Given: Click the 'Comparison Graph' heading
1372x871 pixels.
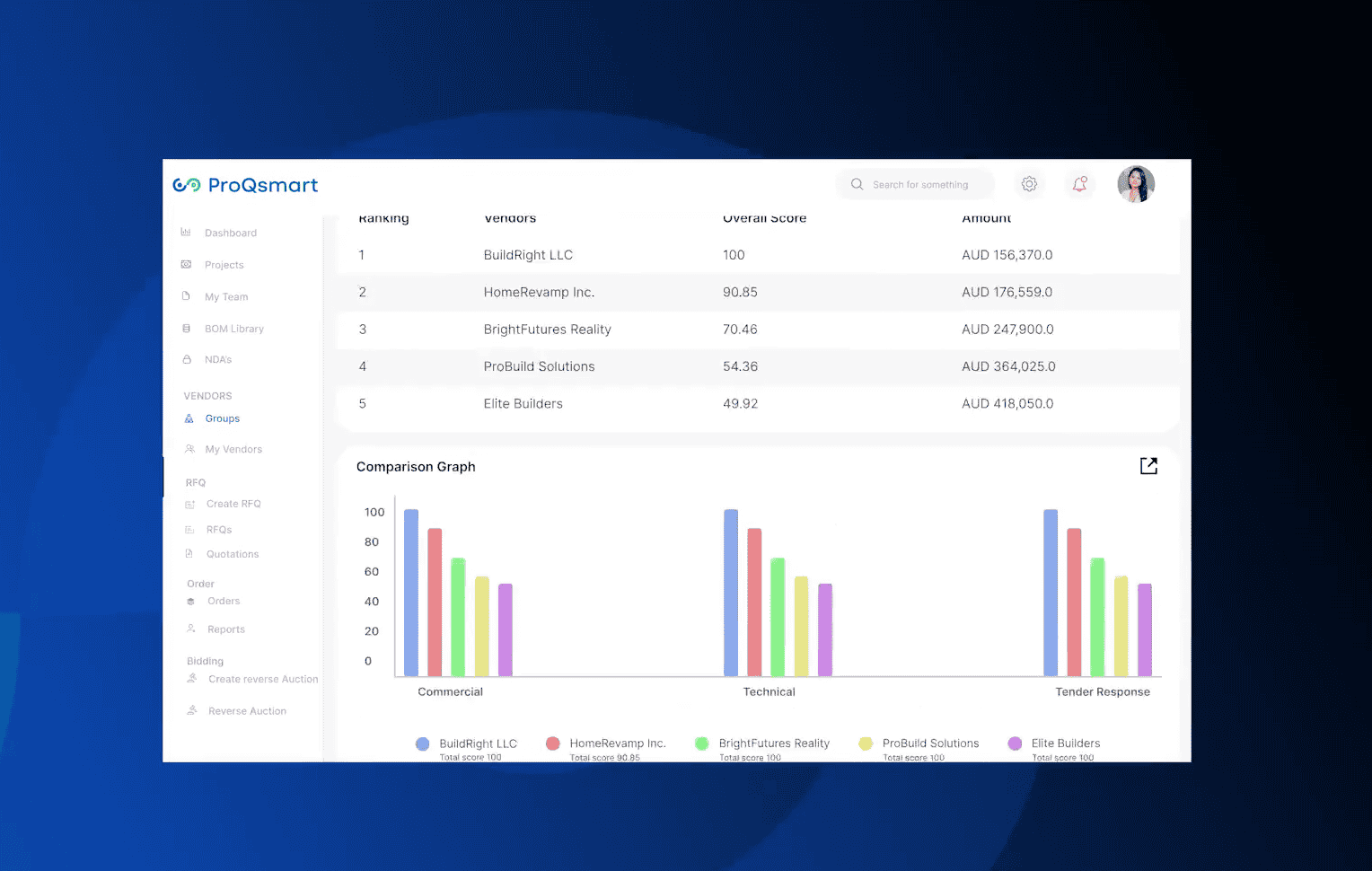Looking at the screenshot, I should (x=416, y=467).
